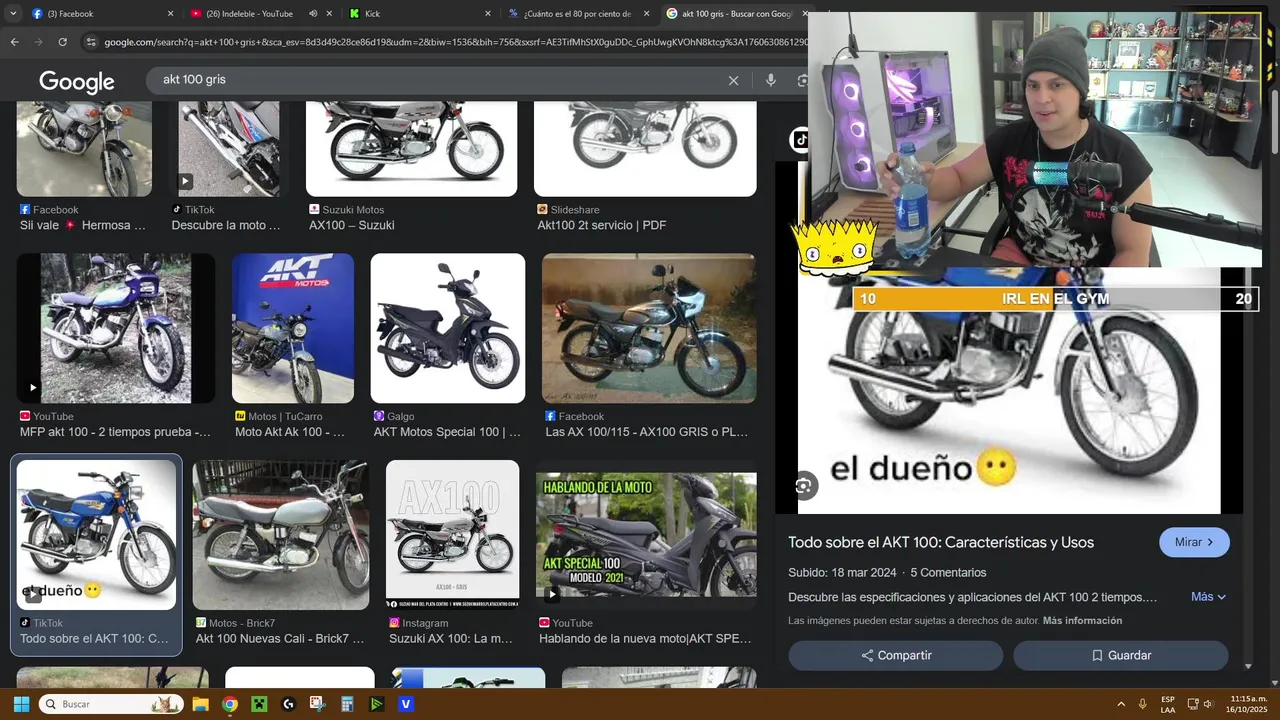Open site information icon in address bar
Image resolution: width=1280 pixels, height=720 pixels.
91,42
